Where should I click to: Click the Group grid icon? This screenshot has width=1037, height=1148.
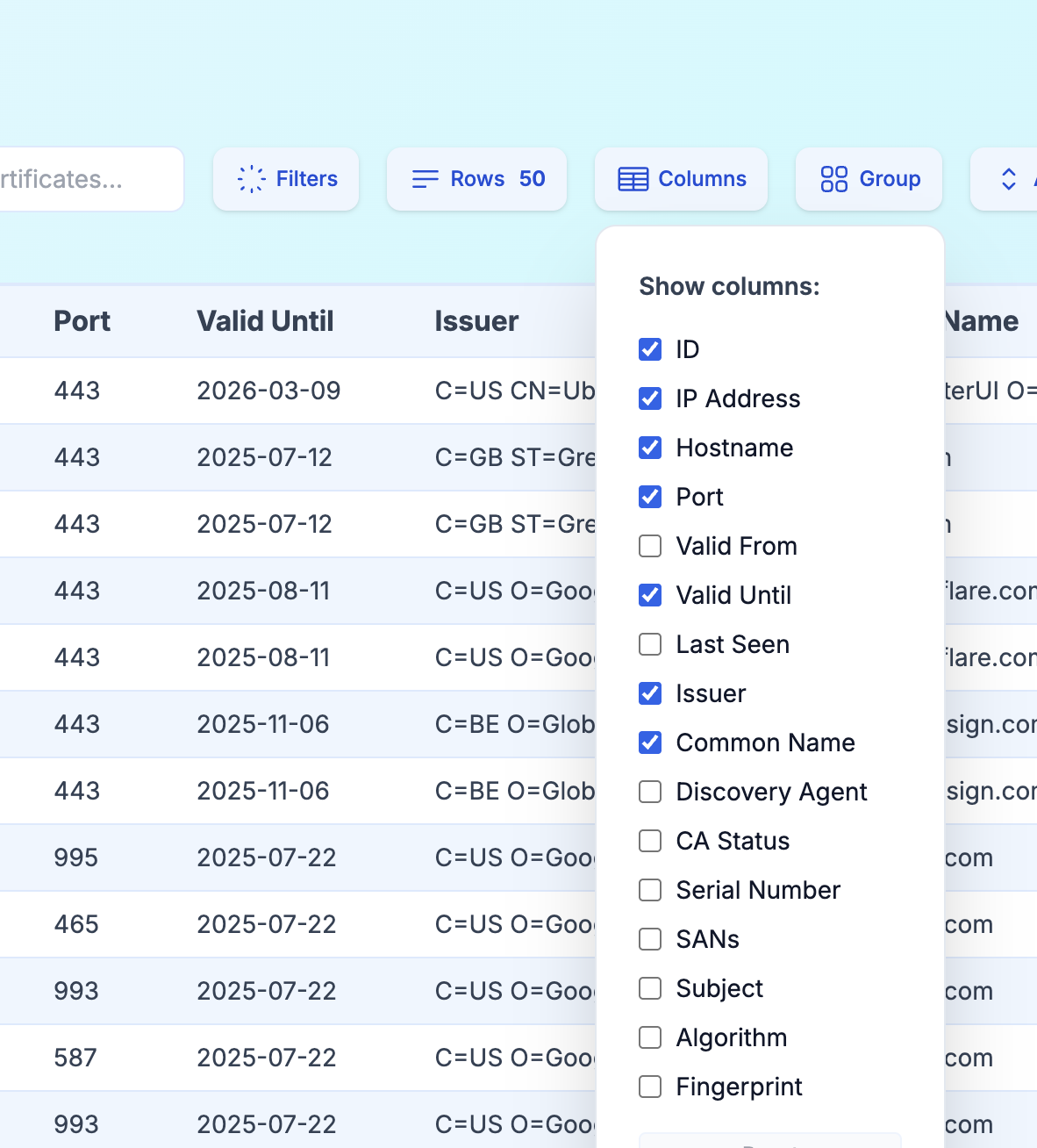pos(833,179)
